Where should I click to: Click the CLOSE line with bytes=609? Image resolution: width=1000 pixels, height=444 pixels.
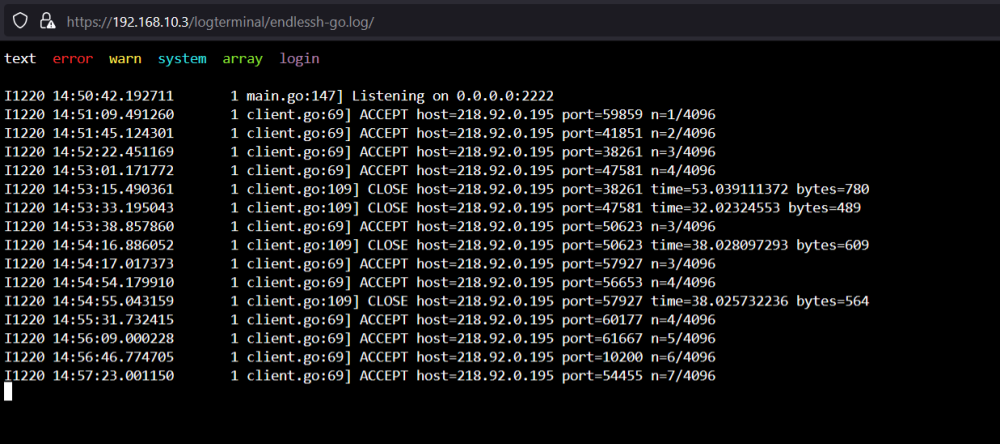[x=437, y=245]
